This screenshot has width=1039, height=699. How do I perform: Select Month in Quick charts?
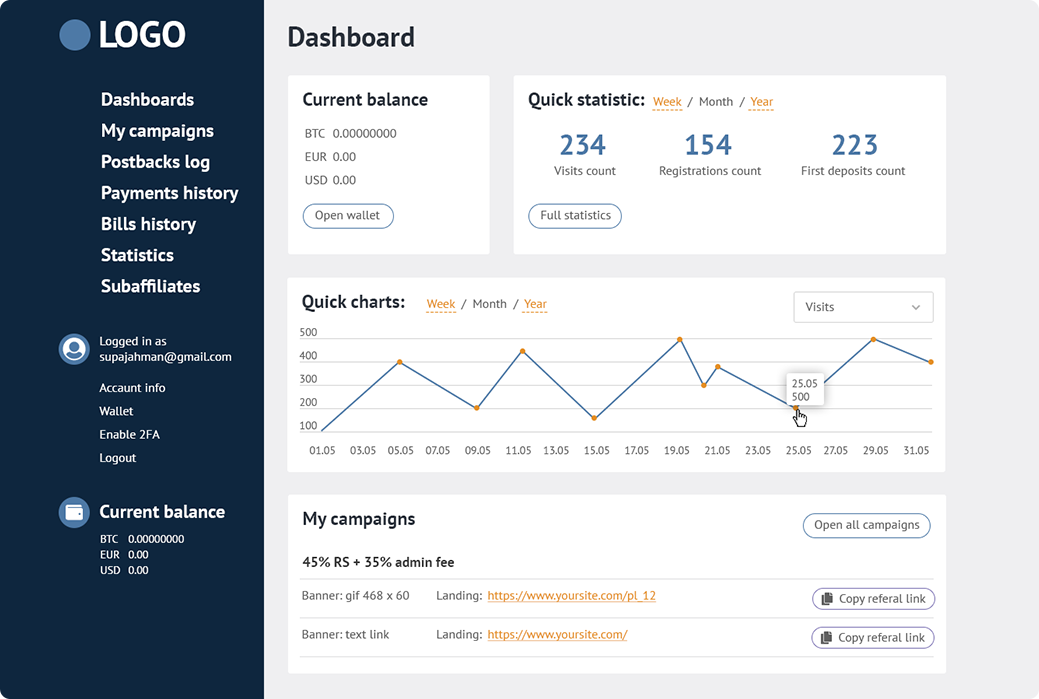pyautogui.click(x=489, y=304)
